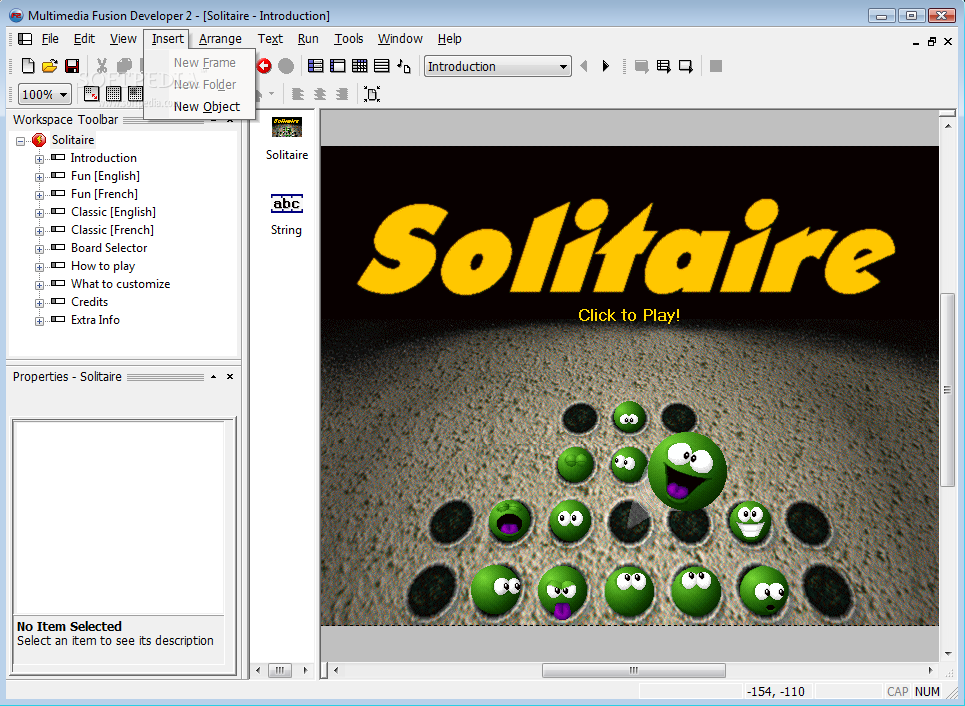Open the Event List Editor icon
965x706 pixels.
coord(382,66)
